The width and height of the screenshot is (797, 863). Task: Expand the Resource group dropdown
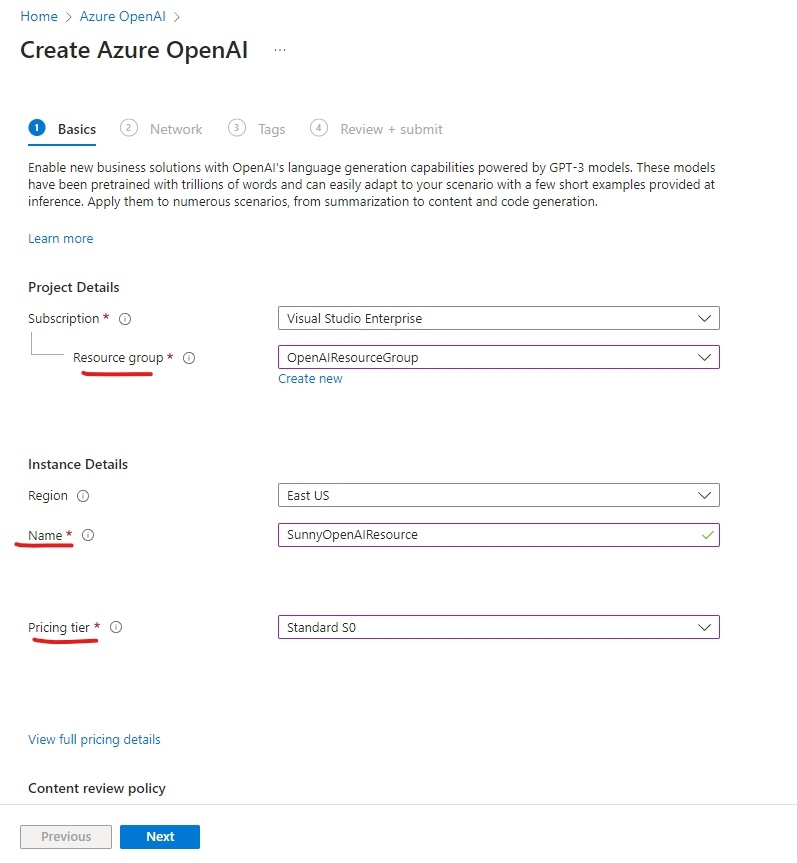[498, 357]
